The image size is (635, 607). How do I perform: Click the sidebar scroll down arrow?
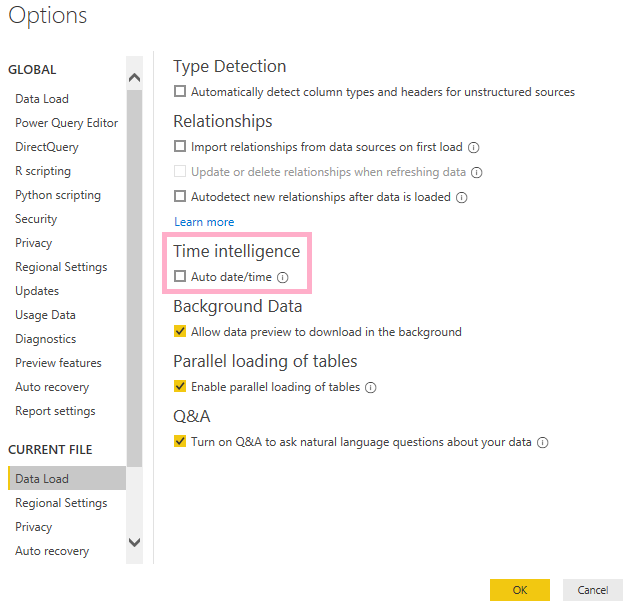134,542
